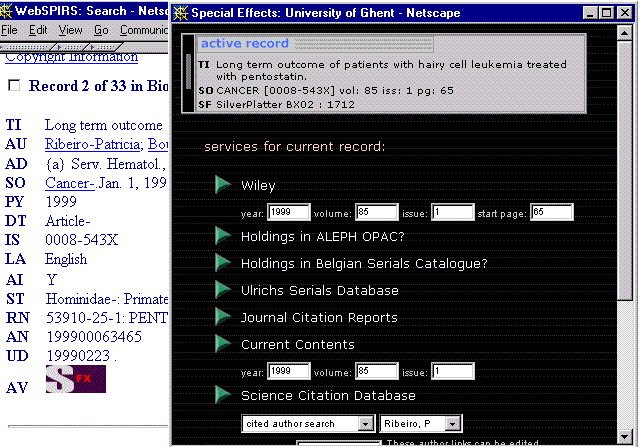Open Go menu in WebSPIRS window
Image resolution: width=640 pixels, height=447 pixels.
101,30
